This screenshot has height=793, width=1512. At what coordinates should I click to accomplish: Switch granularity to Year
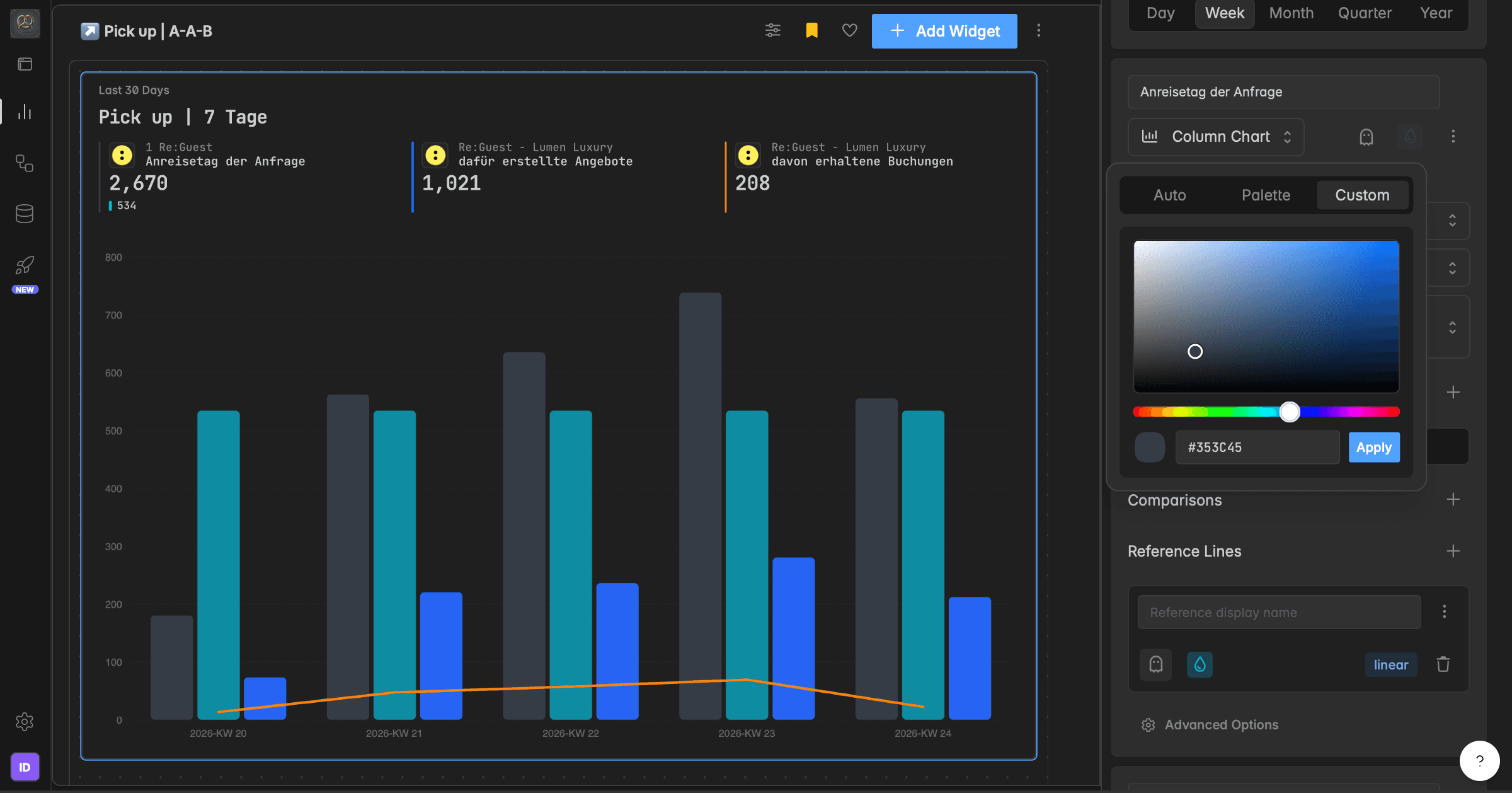click(x=1436, y=13)
